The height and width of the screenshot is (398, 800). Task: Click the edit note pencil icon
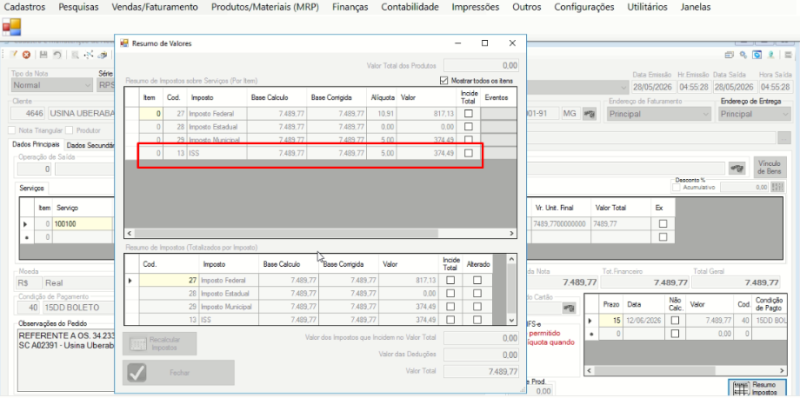coord(14,55)
